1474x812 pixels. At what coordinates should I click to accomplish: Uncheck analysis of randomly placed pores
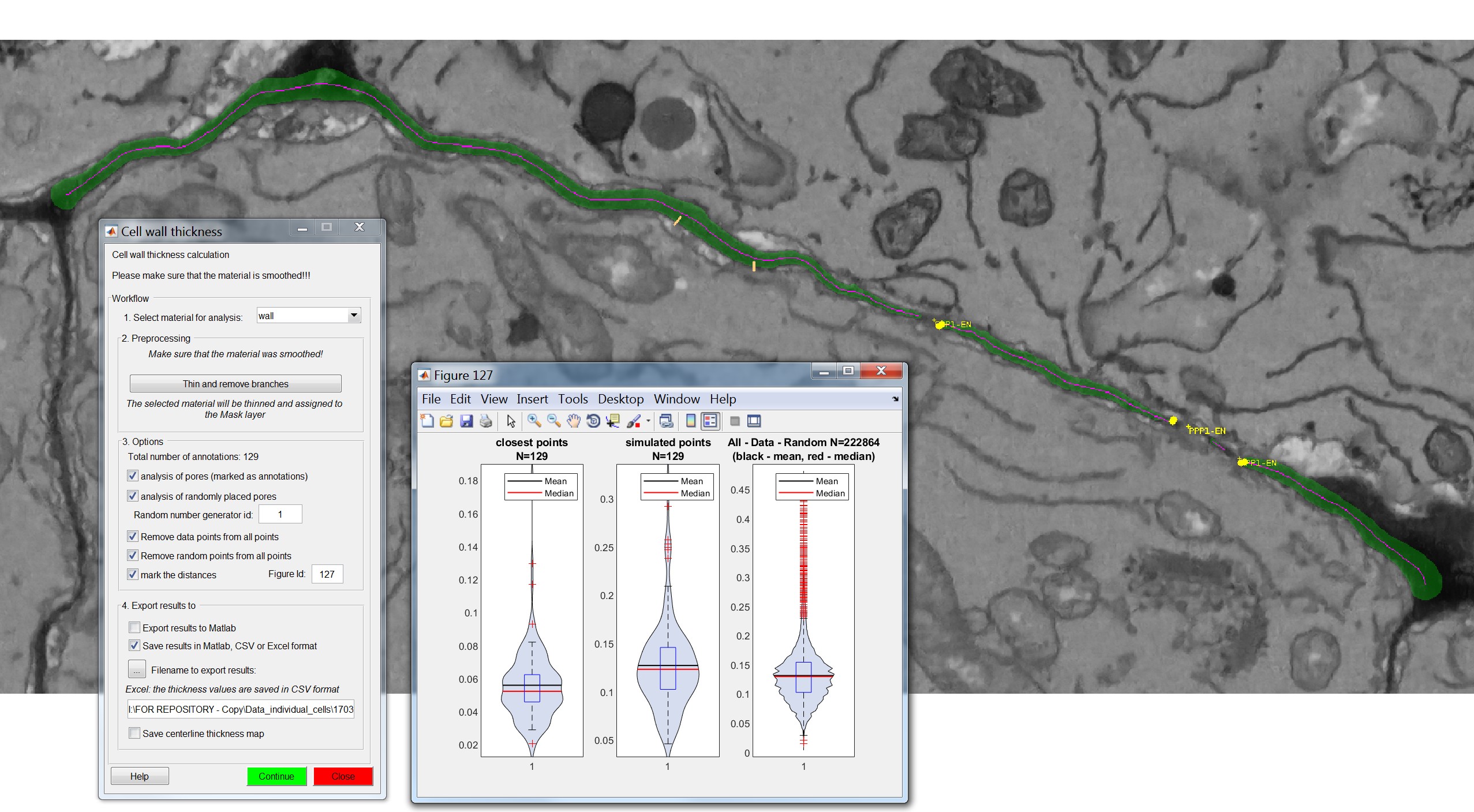[133, 496]
